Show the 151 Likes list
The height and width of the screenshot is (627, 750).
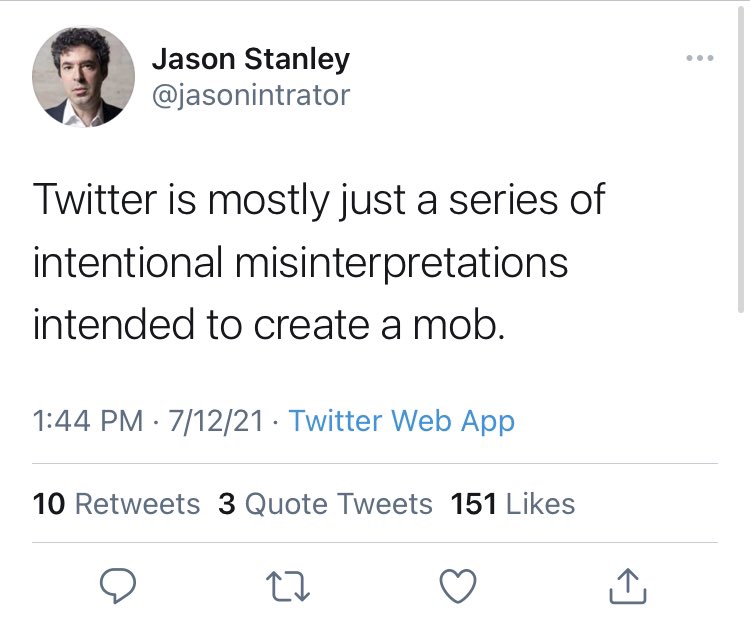(x=513, y=503)
